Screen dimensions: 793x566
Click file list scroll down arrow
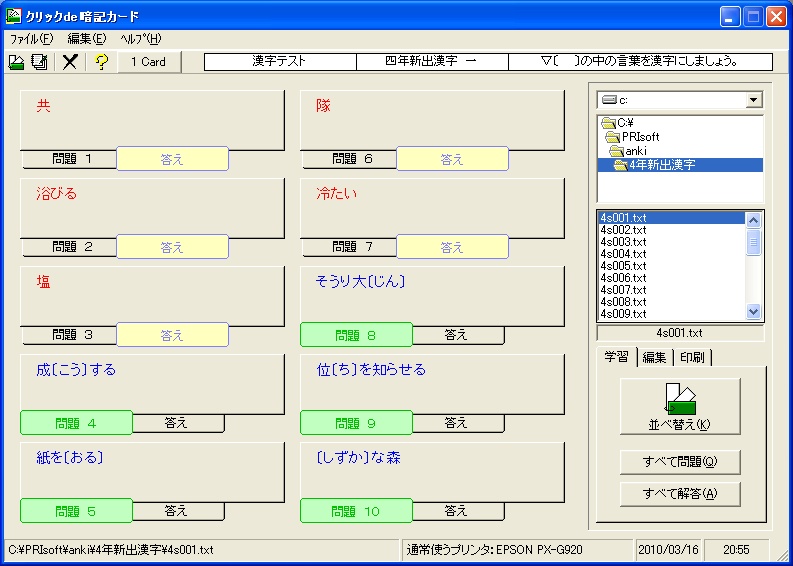coord(754,312)
